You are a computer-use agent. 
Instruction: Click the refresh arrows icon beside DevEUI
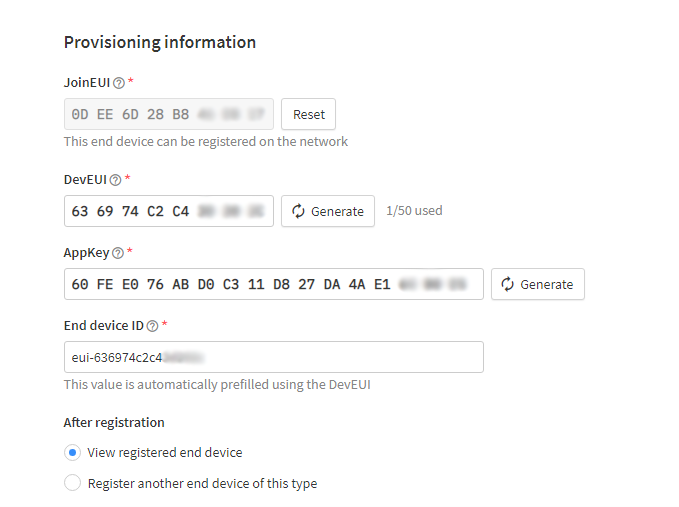pos(298,211)
